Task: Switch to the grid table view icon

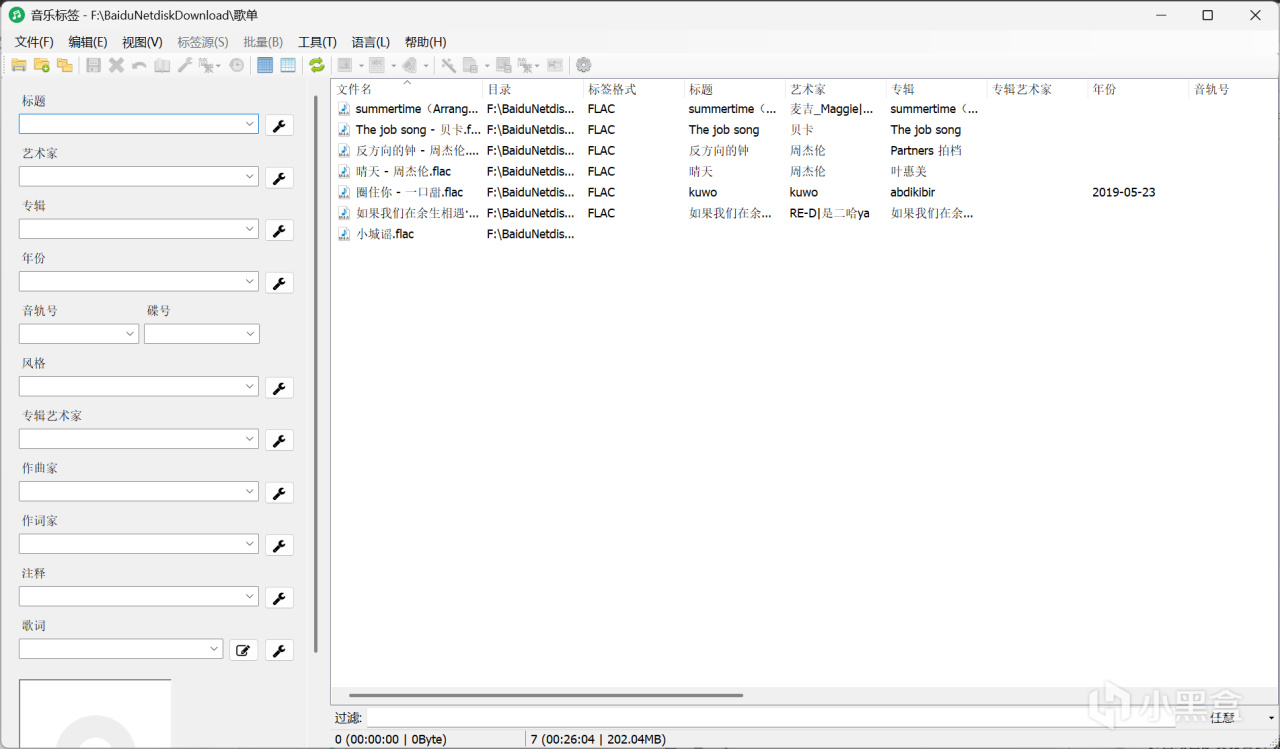Action: click(x=288, y=65)
